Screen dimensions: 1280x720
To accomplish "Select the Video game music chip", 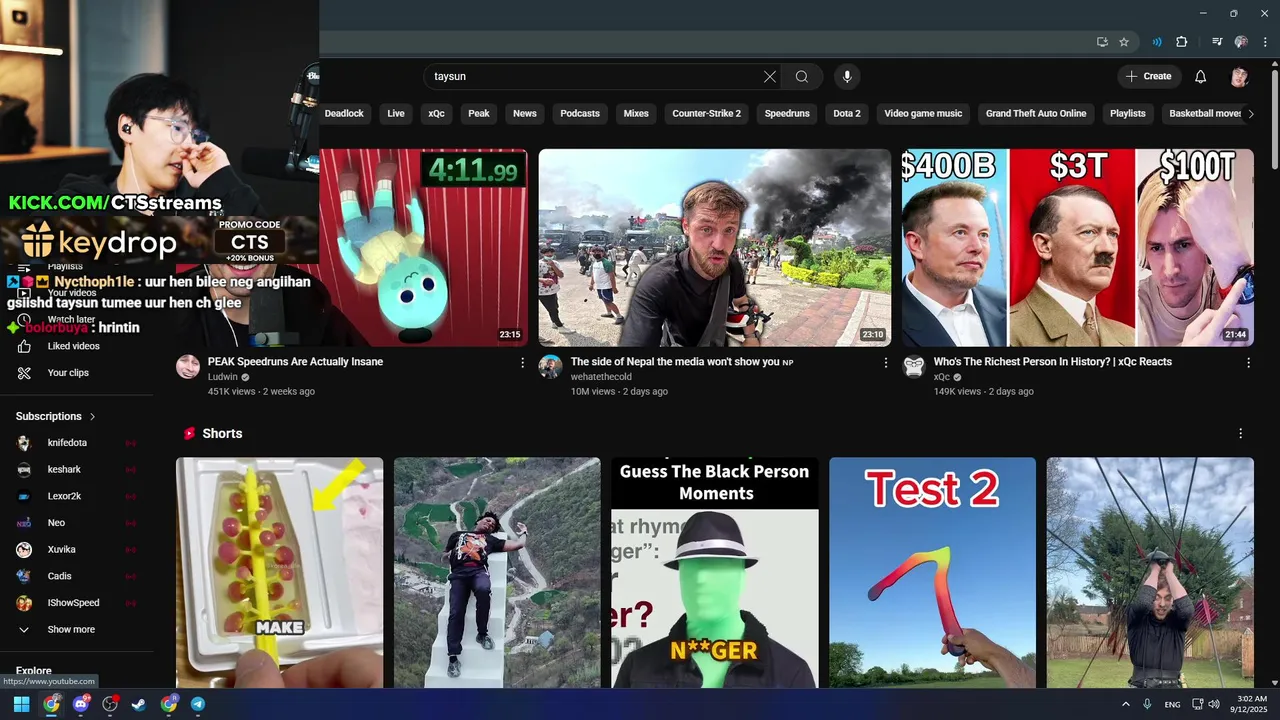I will pyautogui.click(x=923, y=113).
